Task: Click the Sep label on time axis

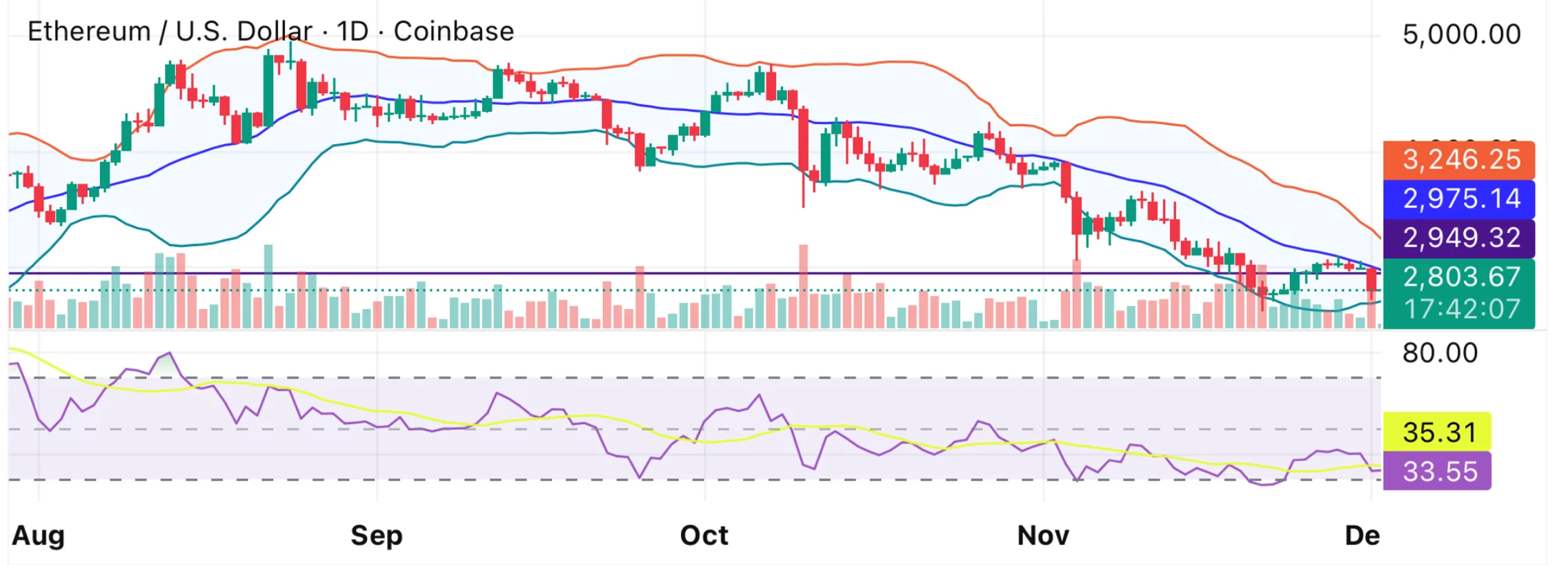Action: point(376,535)
